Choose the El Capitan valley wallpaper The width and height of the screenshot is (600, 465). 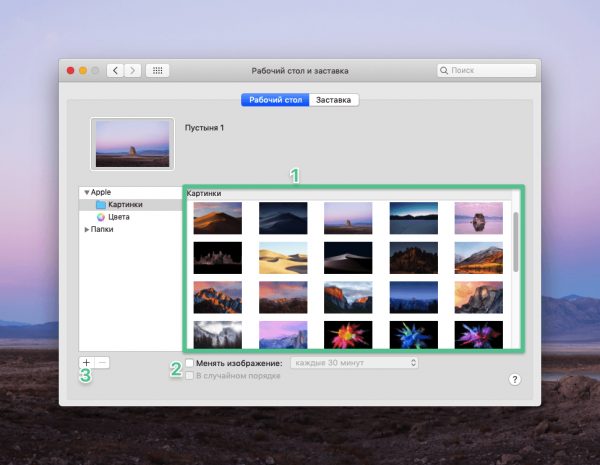(x=348, y=297)
